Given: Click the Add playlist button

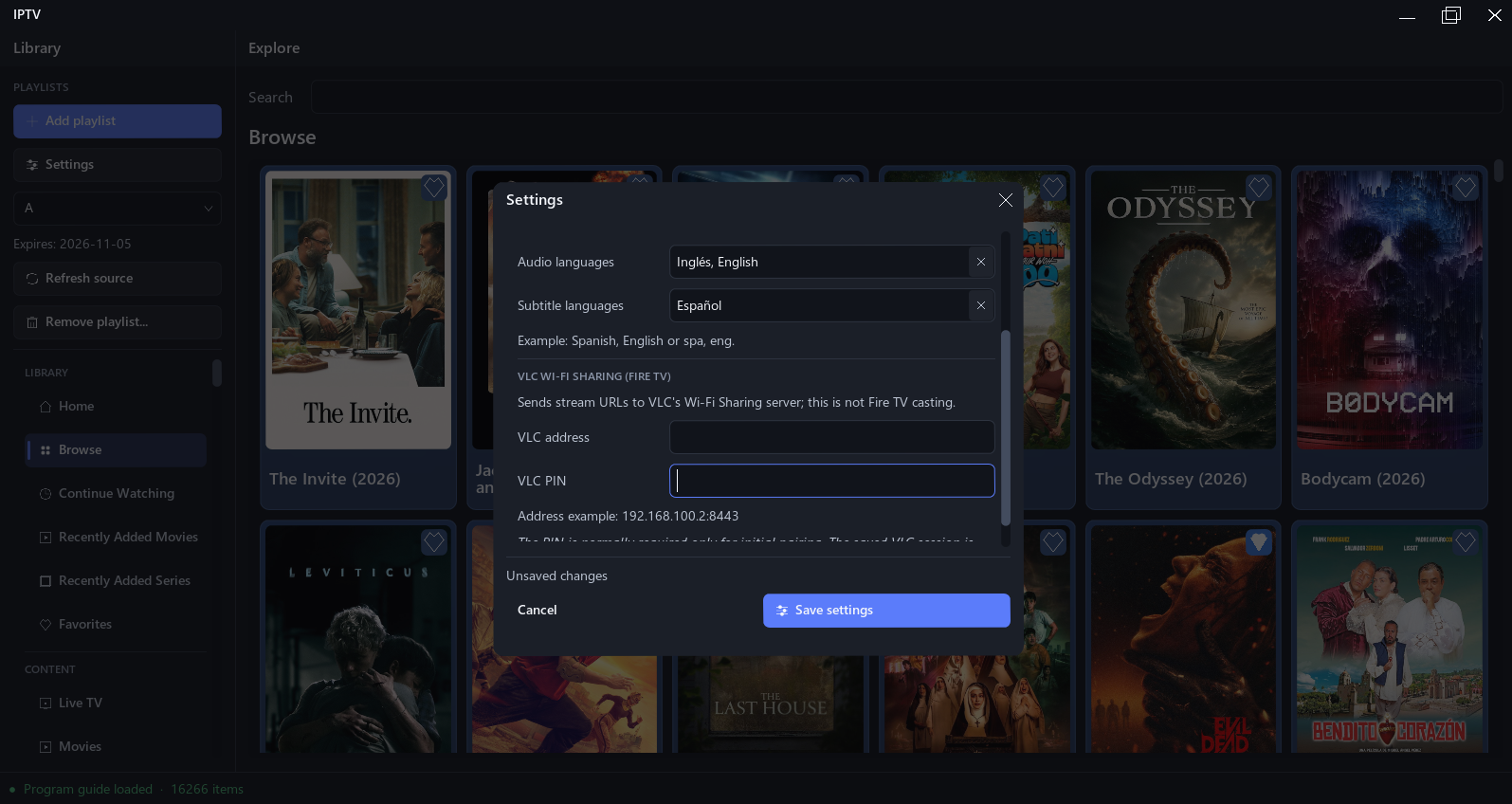Looking at the screenshot, I should click(x=118, y=120).
